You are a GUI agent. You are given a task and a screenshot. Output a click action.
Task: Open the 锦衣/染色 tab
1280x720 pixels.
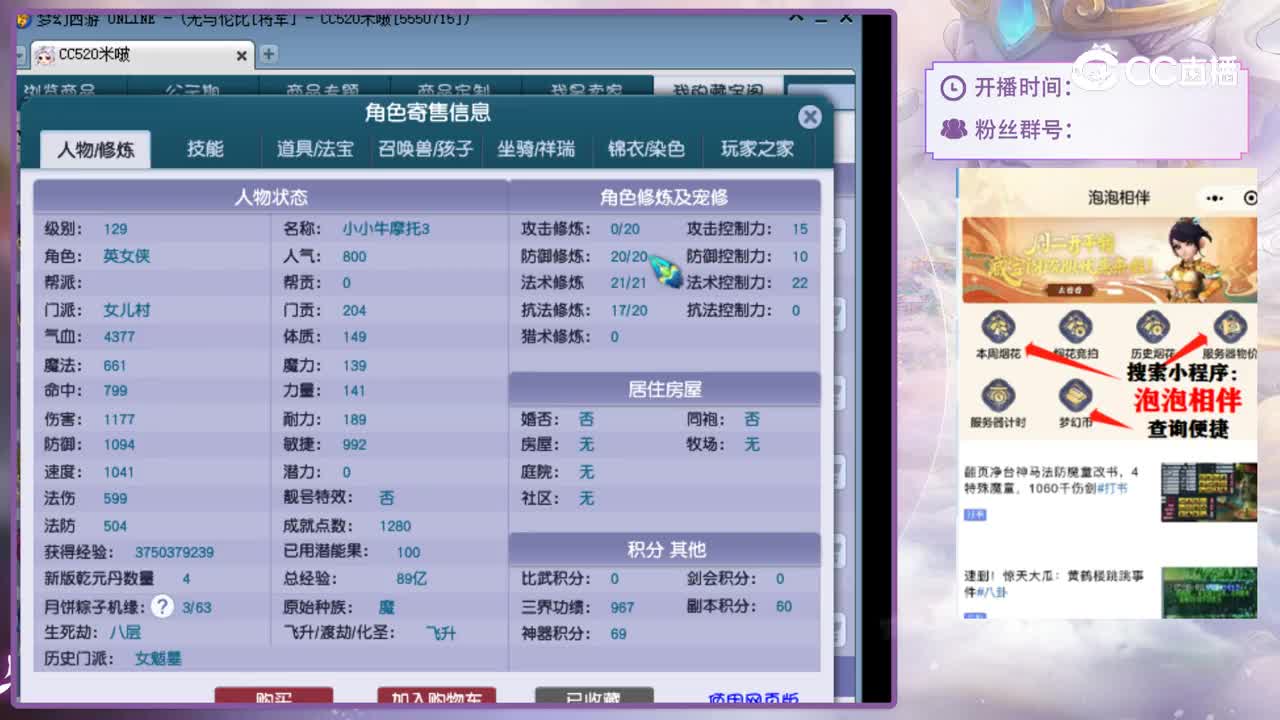(646, 149)
